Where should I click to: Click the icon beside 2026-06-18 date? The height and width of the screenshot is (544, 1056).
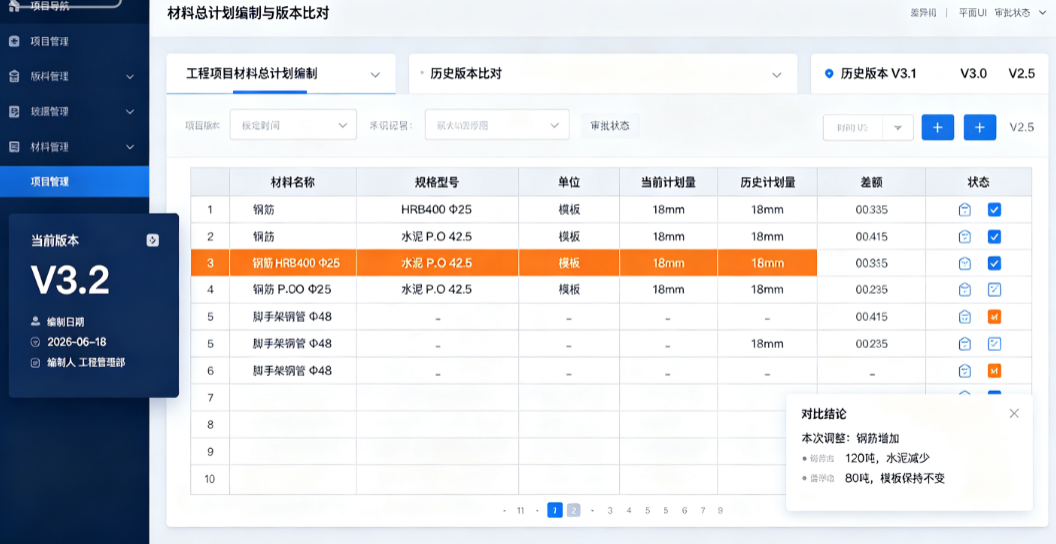(x=36, y=342)
